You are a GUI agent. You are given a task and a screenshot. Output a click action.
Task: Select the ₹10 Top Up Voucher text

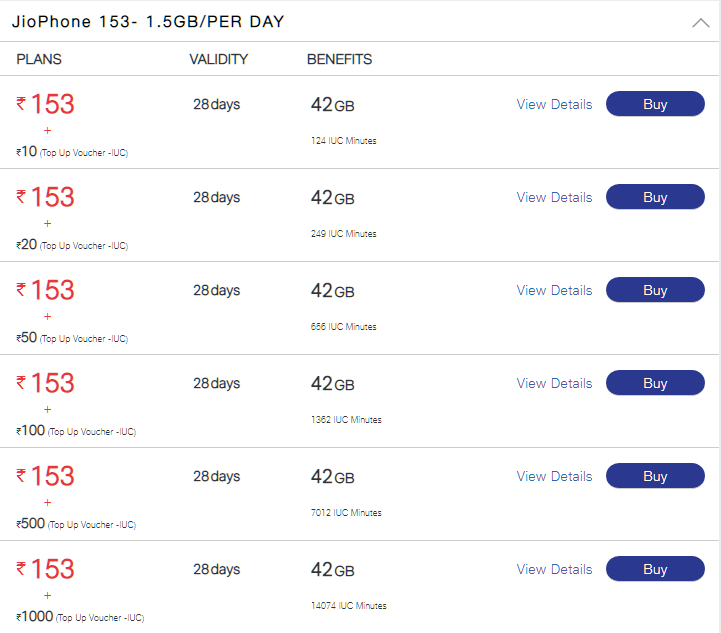tap(72, 152)
